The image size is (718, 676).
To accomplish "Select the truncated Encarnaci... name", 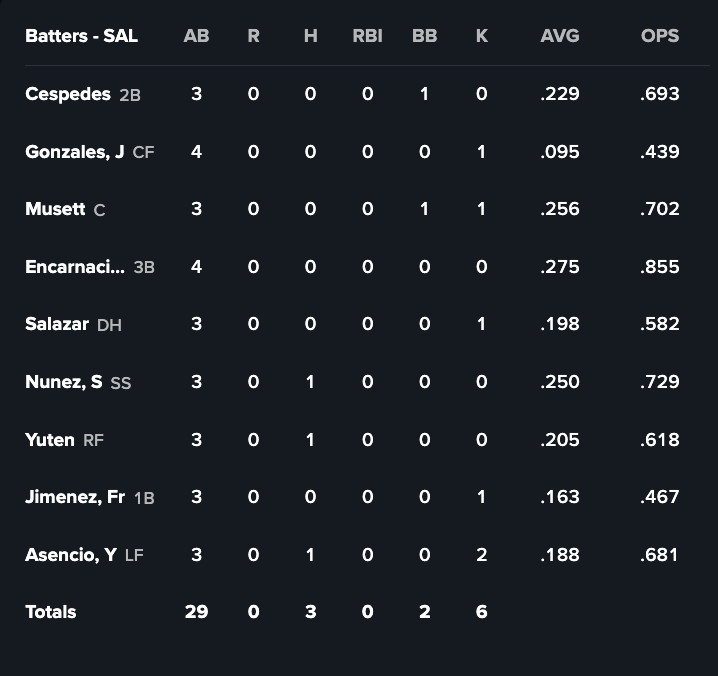I will tap(75, 267).
